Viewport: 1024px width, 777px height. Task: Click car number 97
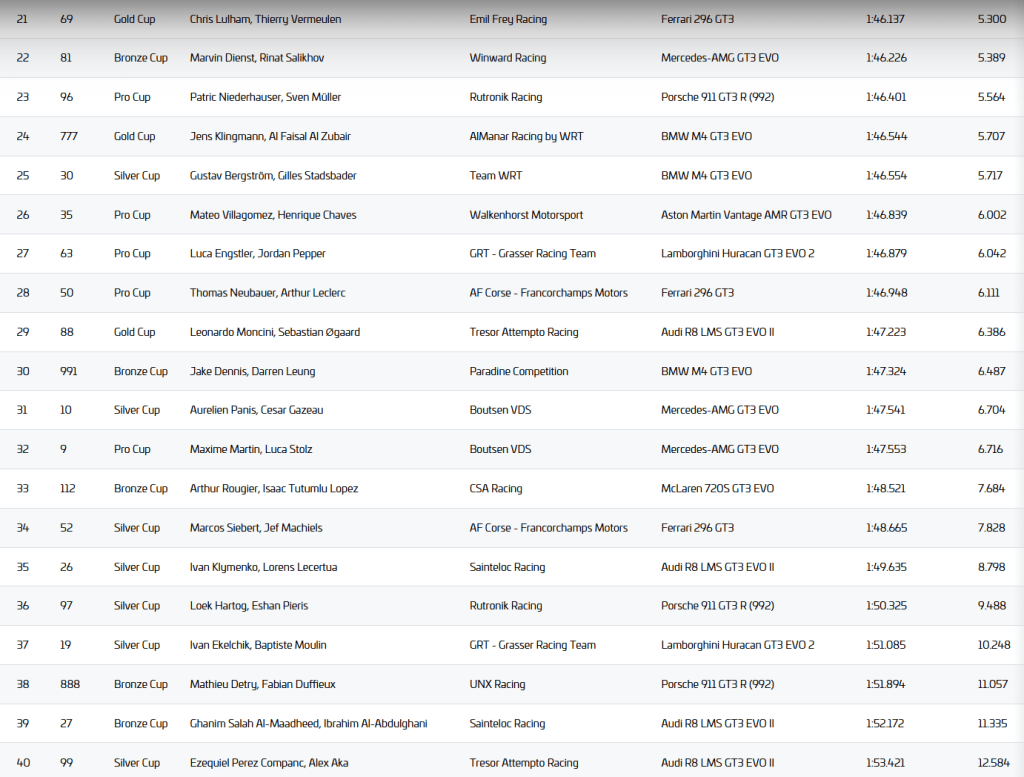coord(67,605)
